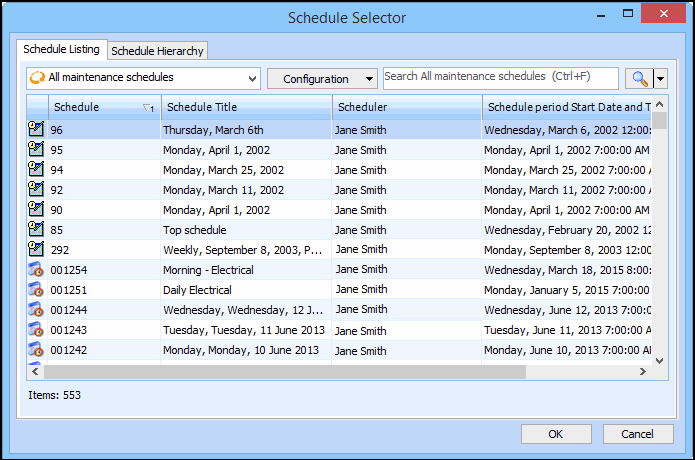Click the magnifying glass search icon
Screen dimensions: 695x460
click(x=637, y=78)
